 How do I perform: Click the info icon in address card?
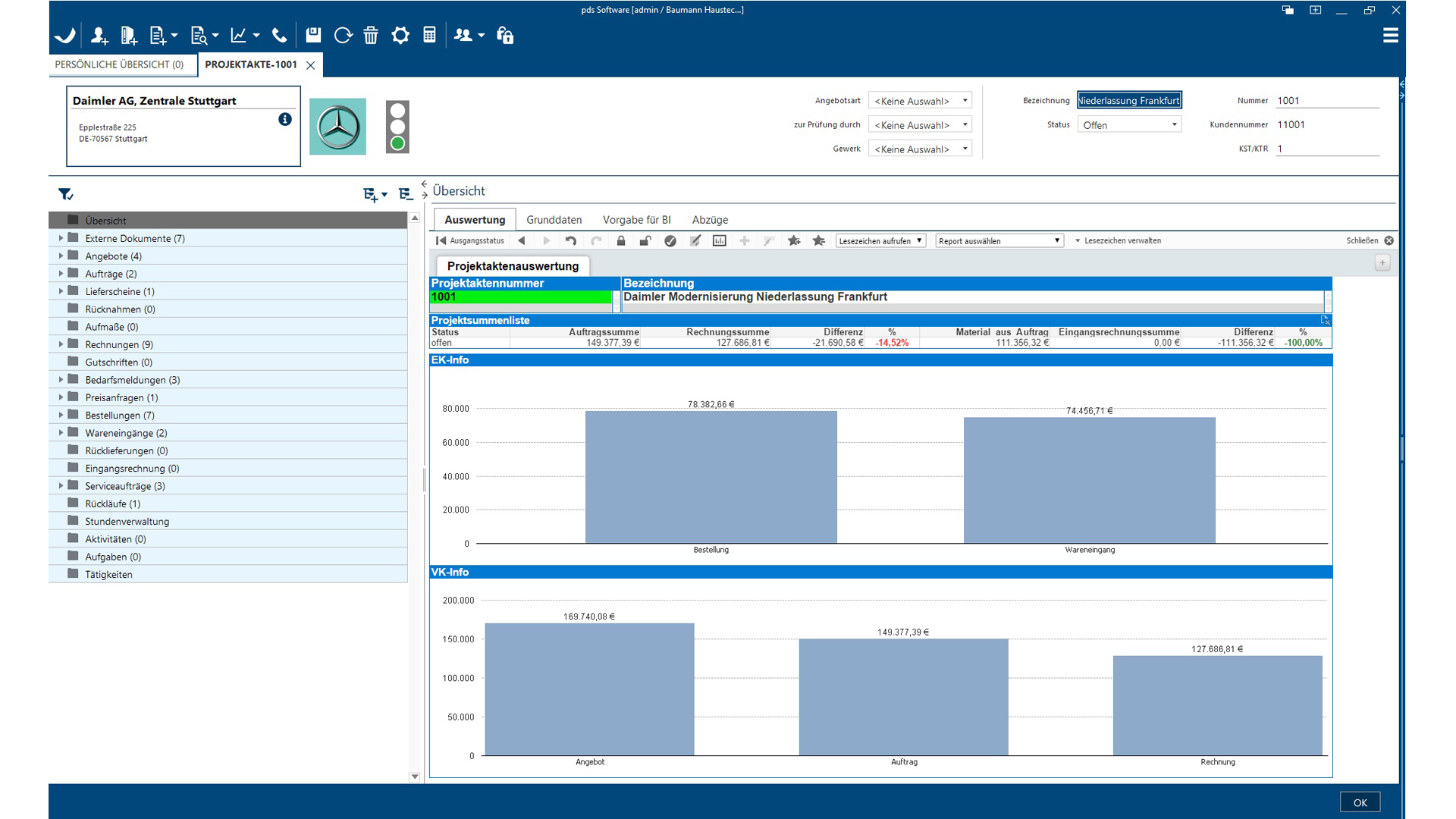pos(285,119)
